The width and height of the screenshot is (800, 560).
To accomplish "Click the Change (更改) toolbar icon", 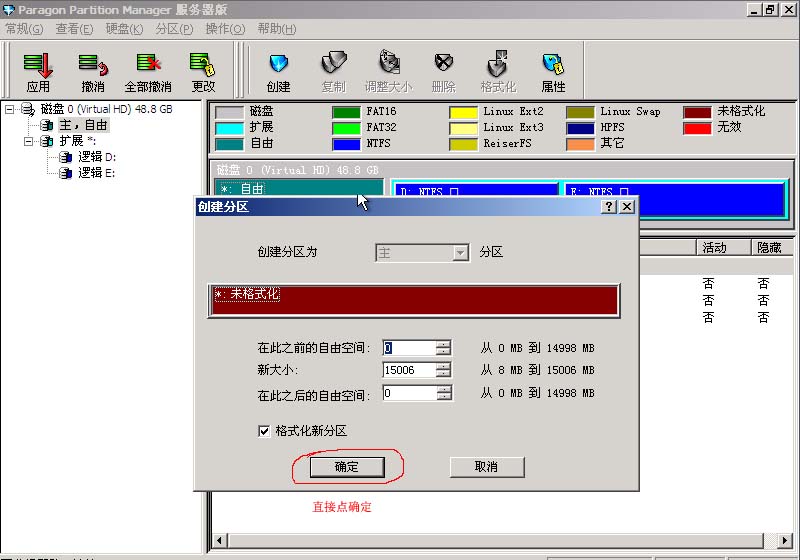I will (x=203, y=64).
